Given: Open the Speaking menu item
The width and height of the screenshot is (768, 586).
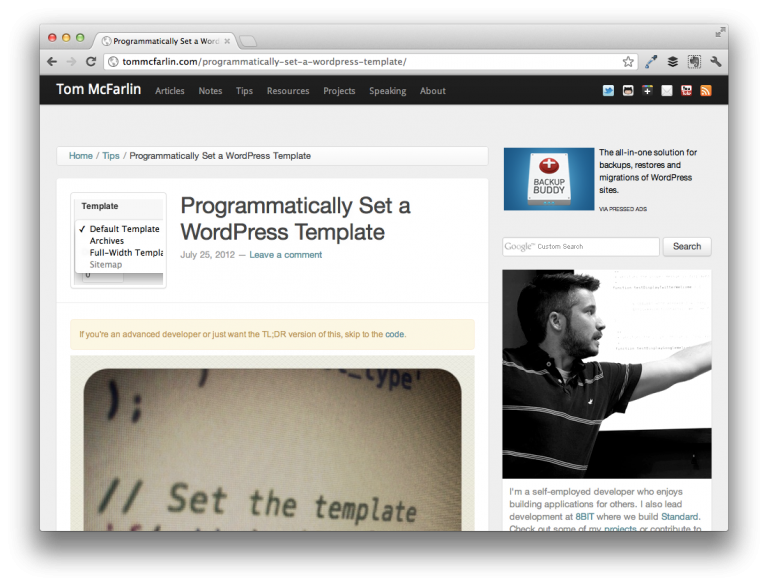Looking at the screenshot, I should pos(387,91).
